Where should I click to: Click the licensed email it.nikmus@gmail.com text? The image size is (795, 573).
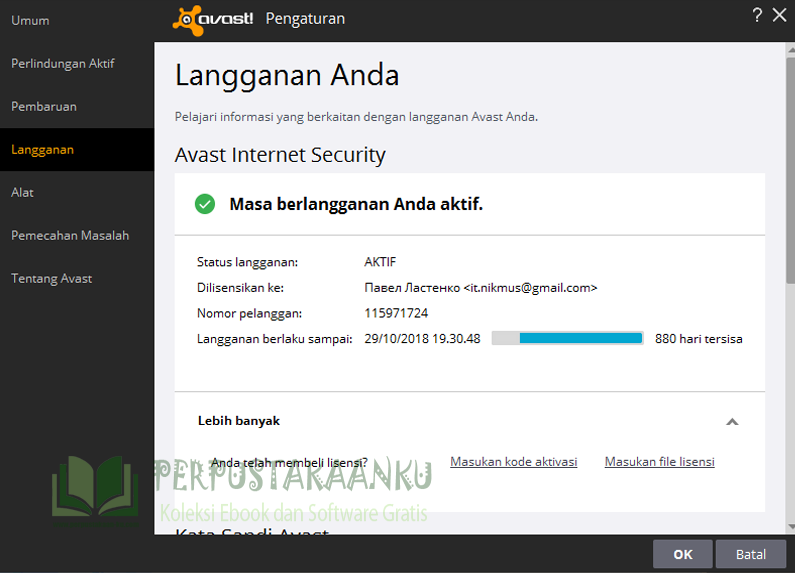point(530,288)
